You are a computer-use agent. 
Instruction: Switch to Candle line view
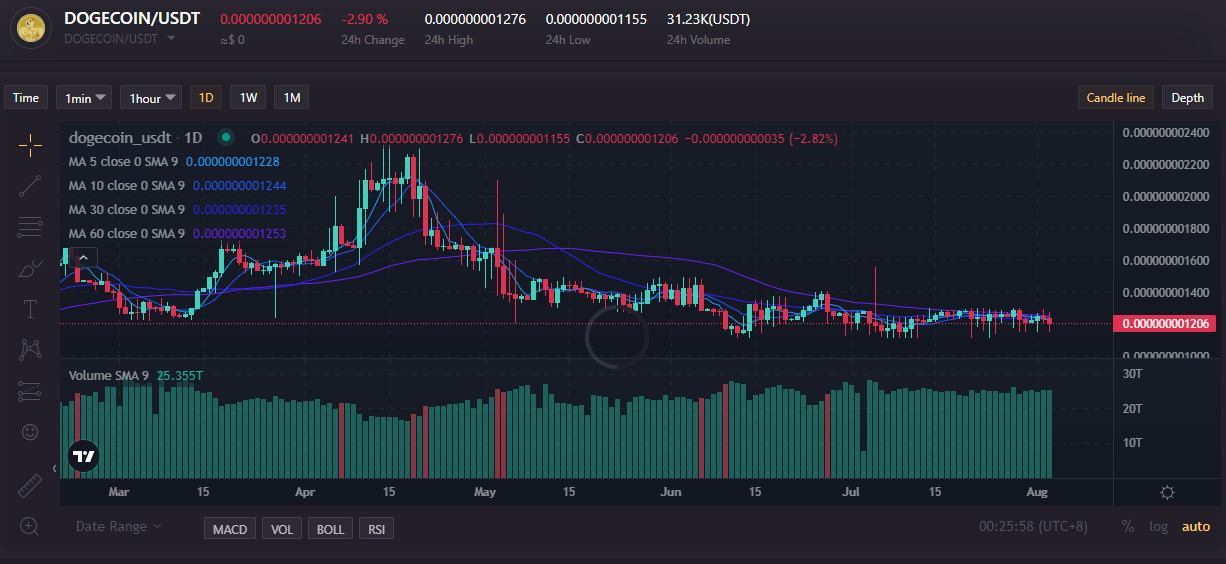(x=1116, y=97)
